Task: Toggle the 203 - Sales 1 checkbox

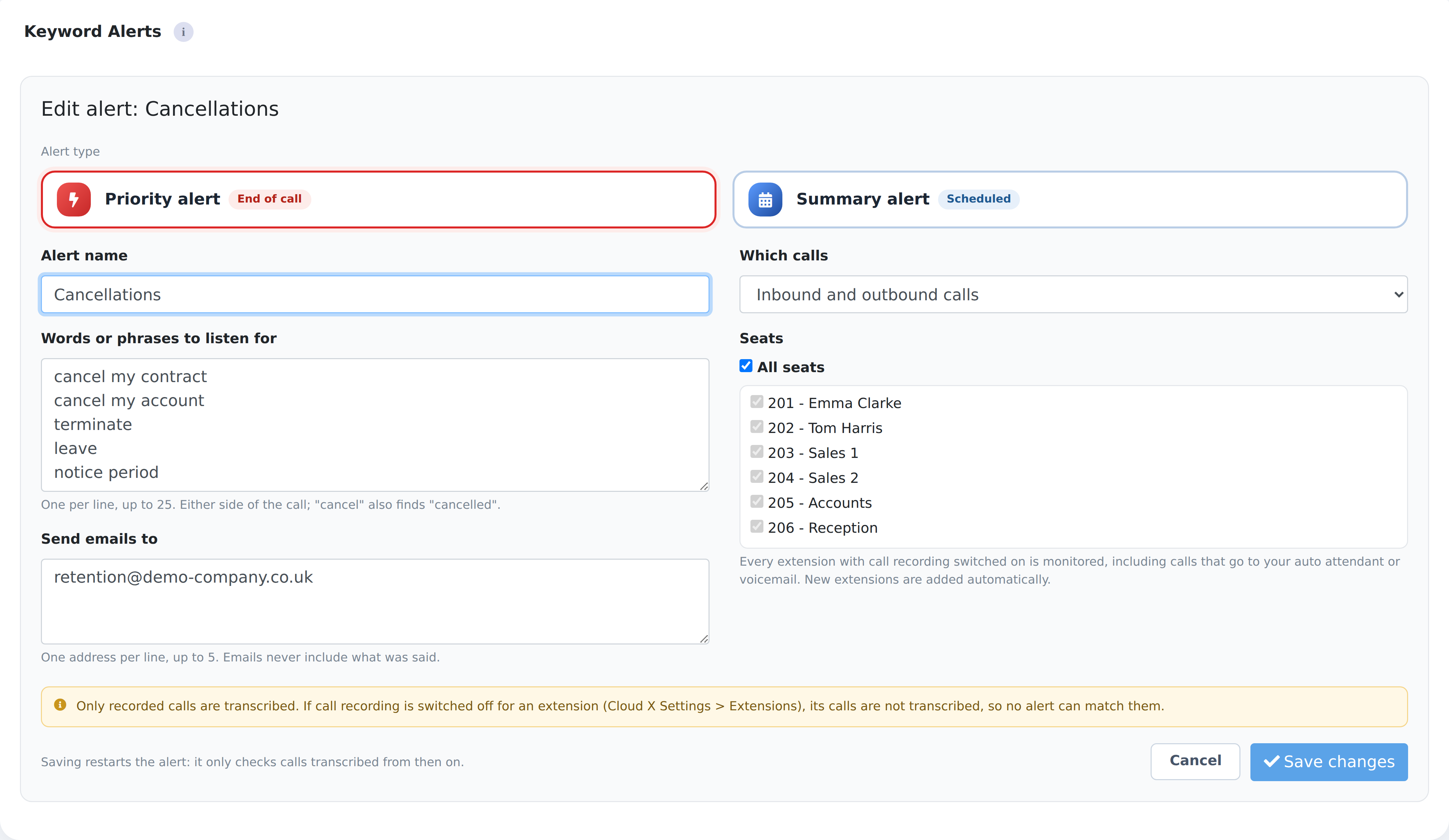Action: [x=757, y=452]
